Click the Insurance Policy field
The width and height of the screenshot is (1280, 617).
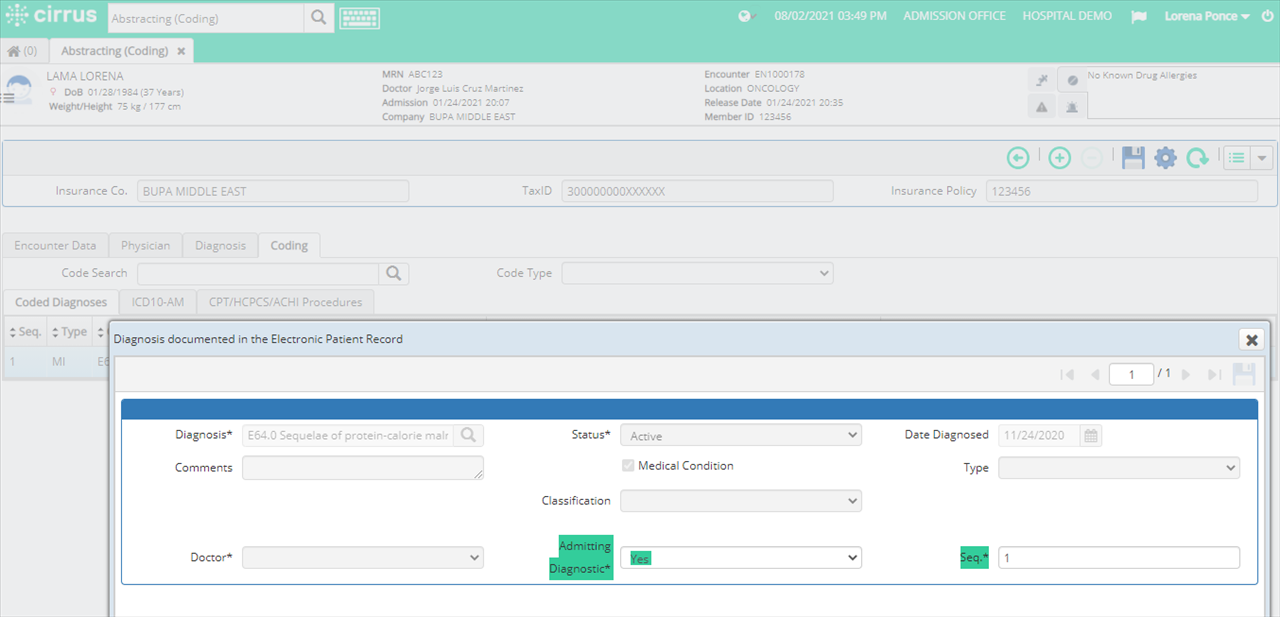coord(1122,191)
